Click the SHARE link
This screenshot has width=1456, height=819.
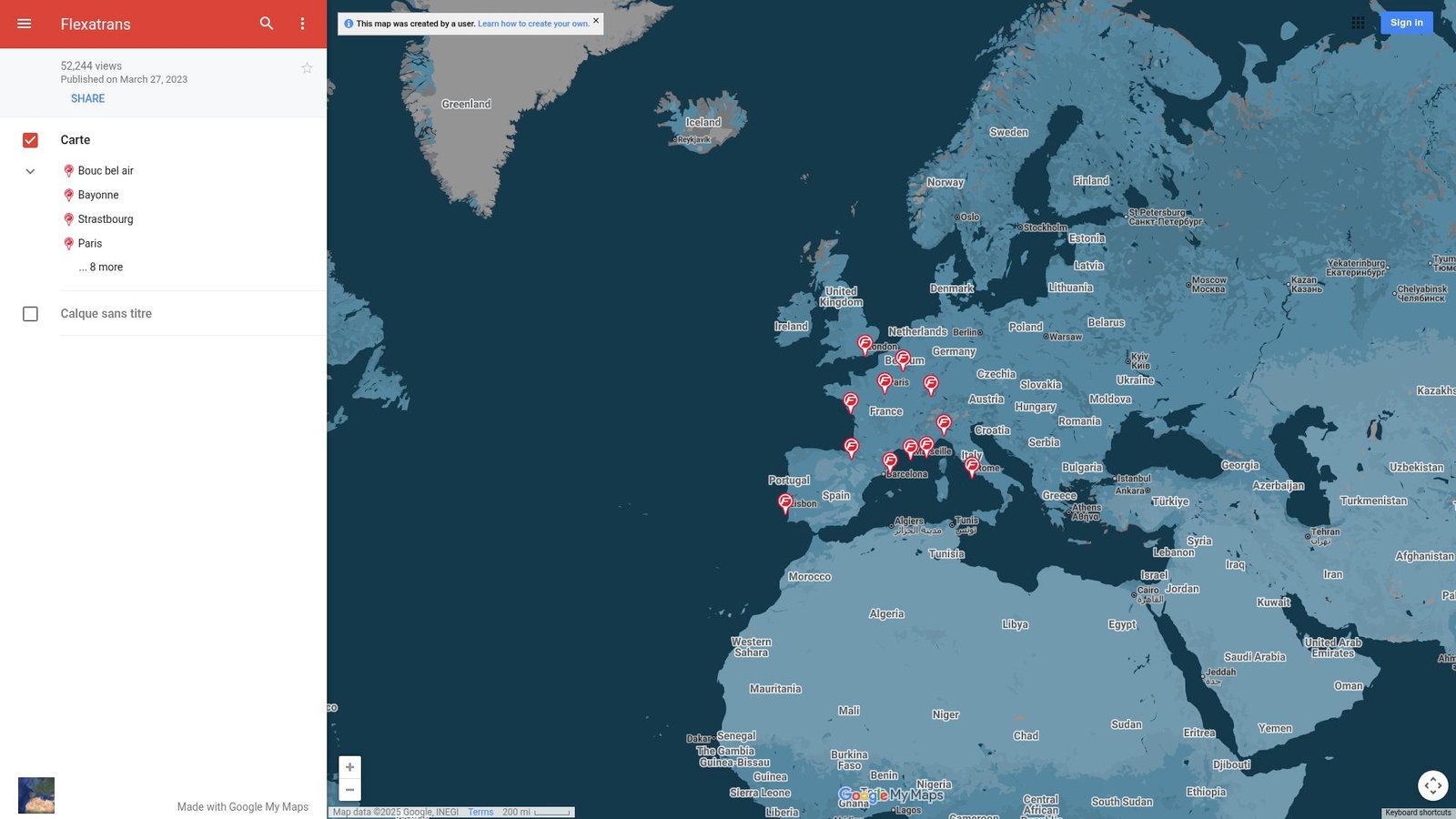(87, 98)
